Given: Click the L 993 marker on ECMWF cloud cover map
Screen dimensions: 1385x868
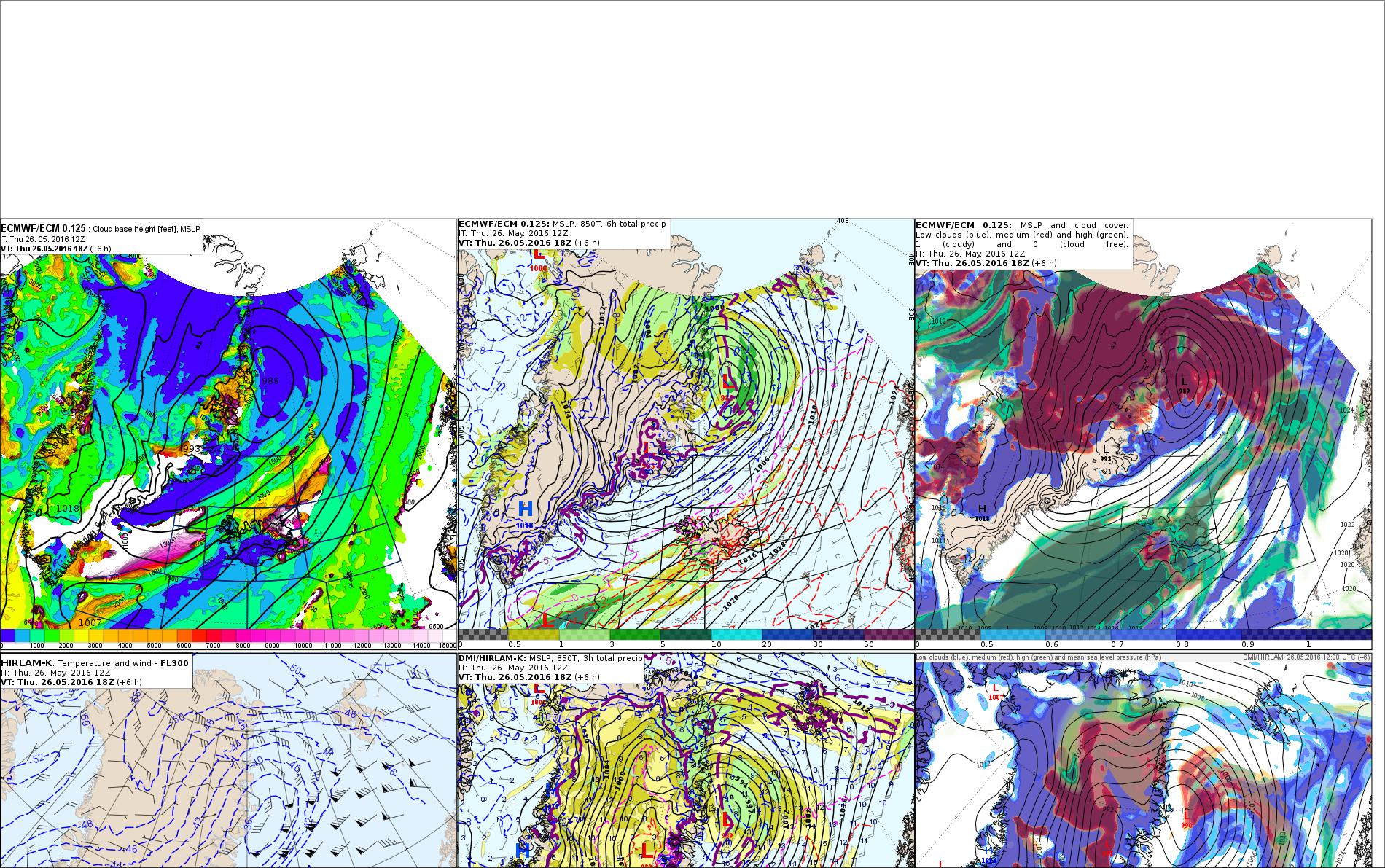Looking at the screenshot, I should (x=1106, y=453).
